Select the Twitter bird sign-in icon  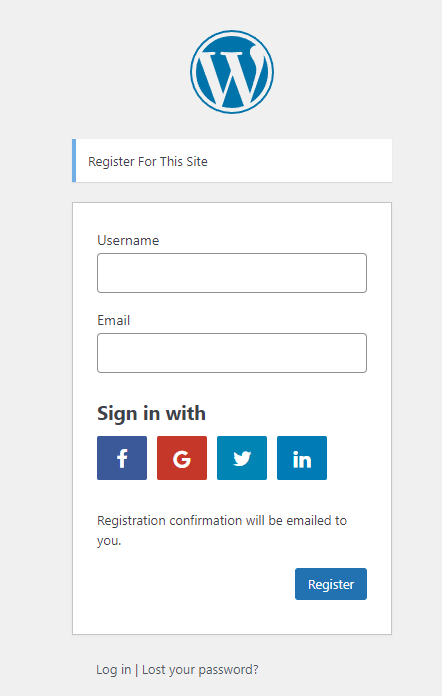tap(242, 458)
